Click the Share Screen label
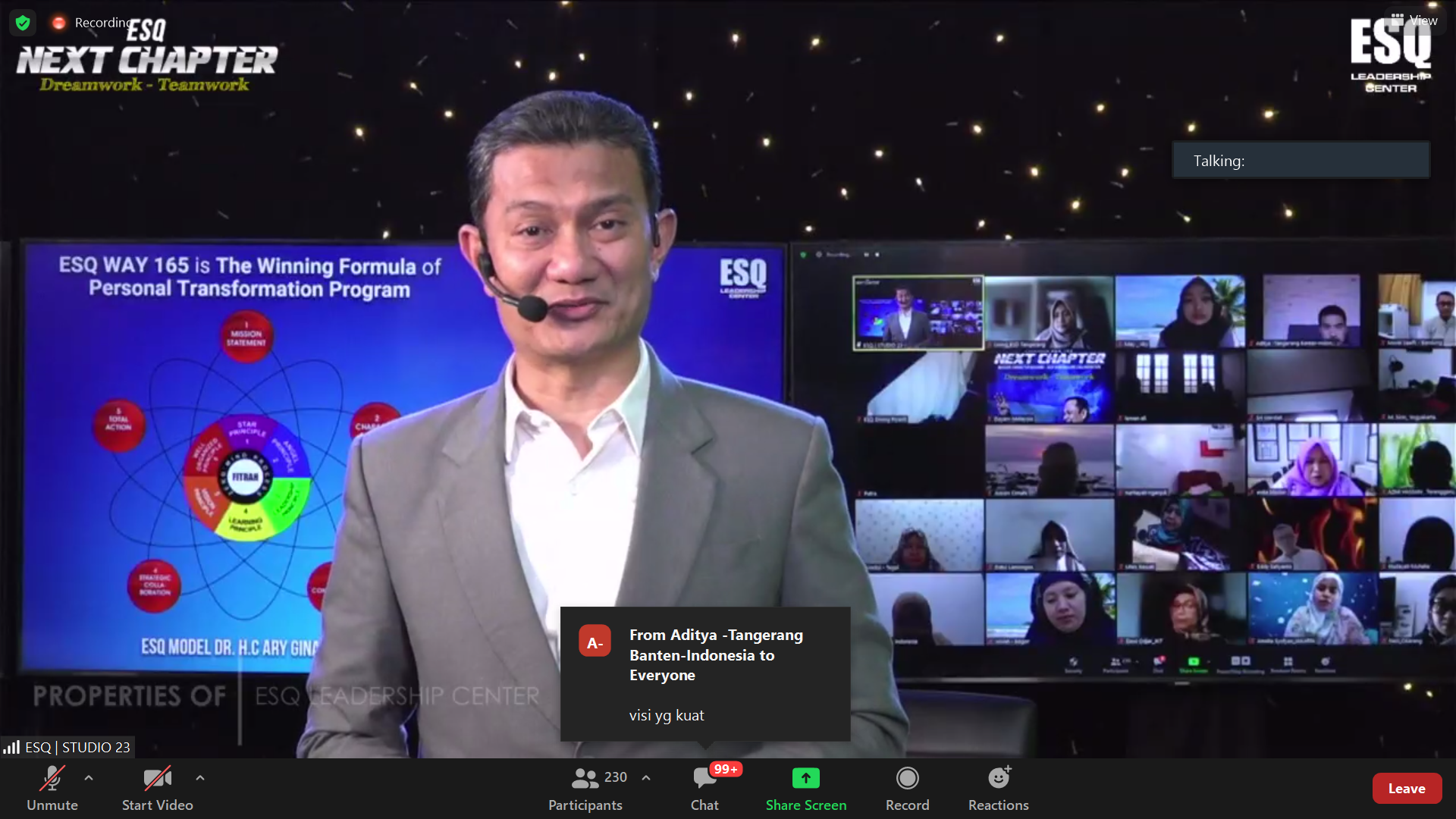This screenshot has height=819, width=1456. click(805, 805)
